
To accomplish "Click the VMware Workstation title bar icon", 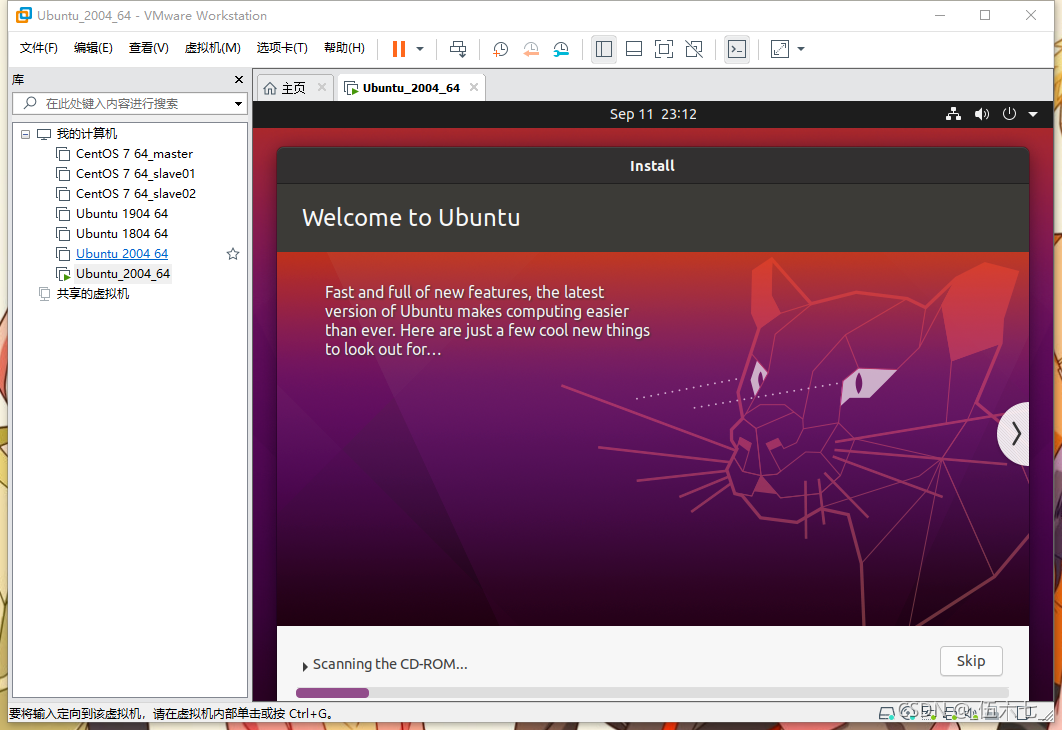I will pos(24,15).
